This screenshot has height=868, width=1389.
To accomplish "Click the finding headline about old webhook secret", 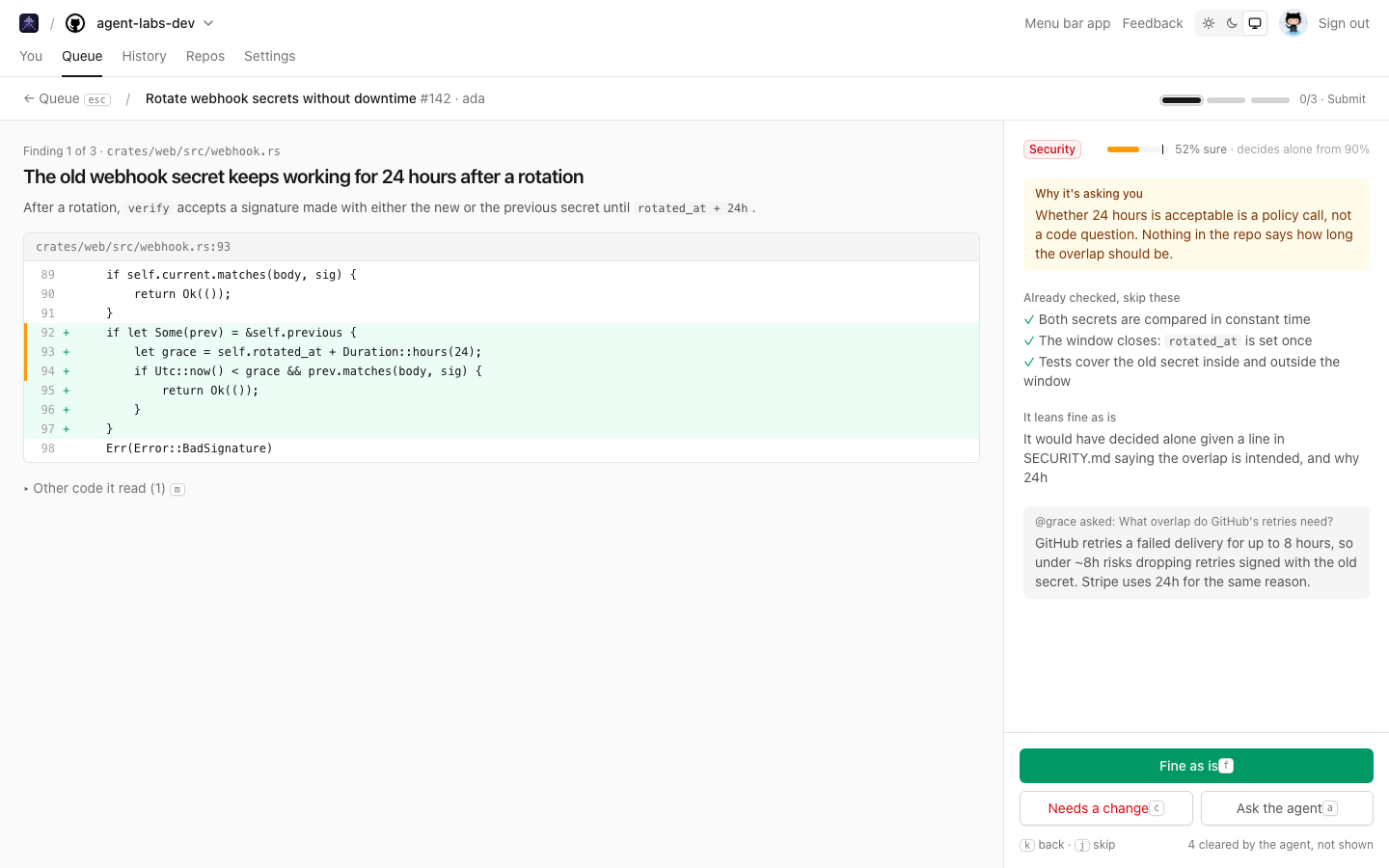I will pyautogui.click(x=304, y=176).
